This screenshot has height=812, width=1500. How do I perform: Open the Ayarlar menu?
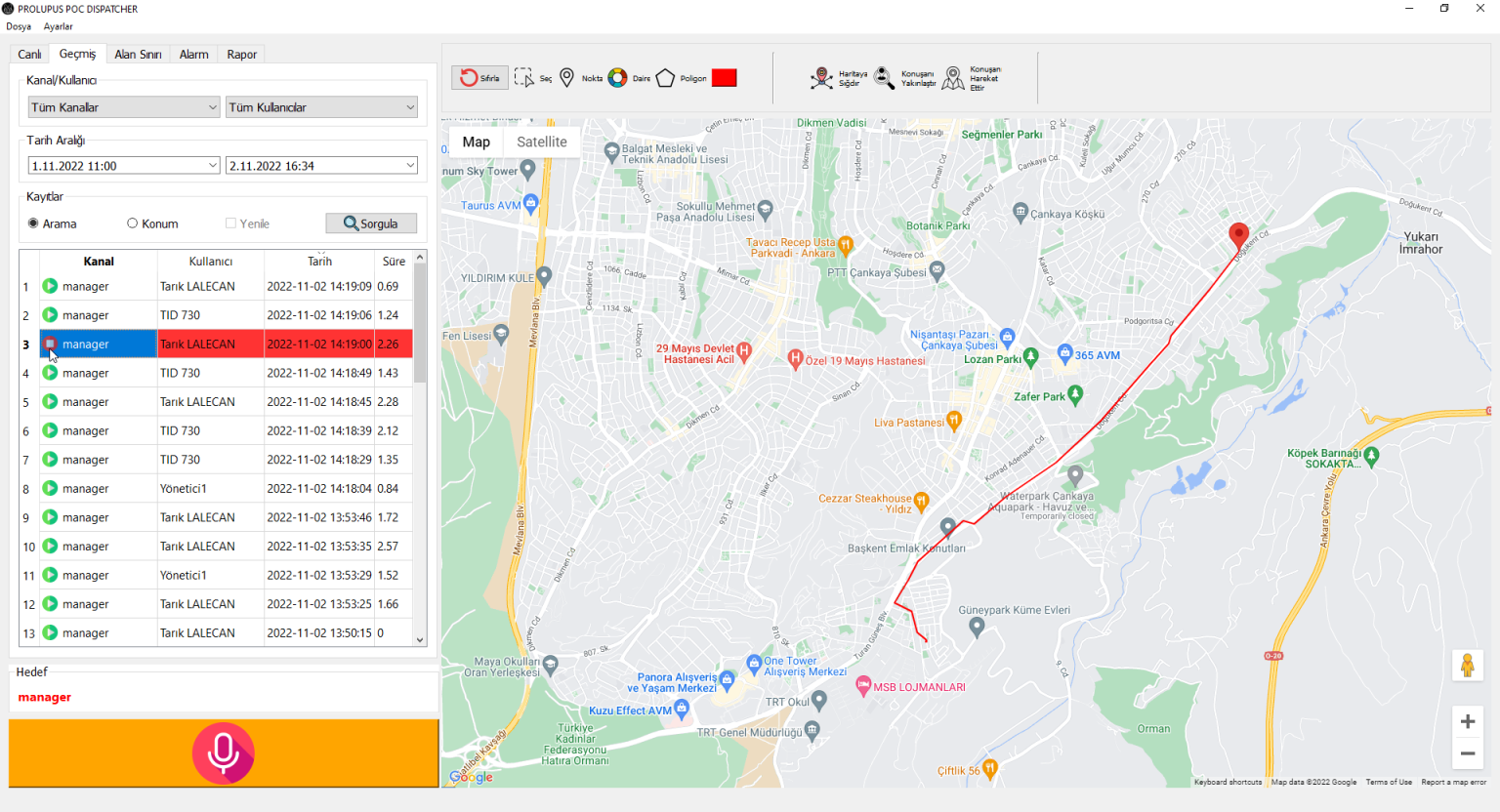[x=58, y=26]
